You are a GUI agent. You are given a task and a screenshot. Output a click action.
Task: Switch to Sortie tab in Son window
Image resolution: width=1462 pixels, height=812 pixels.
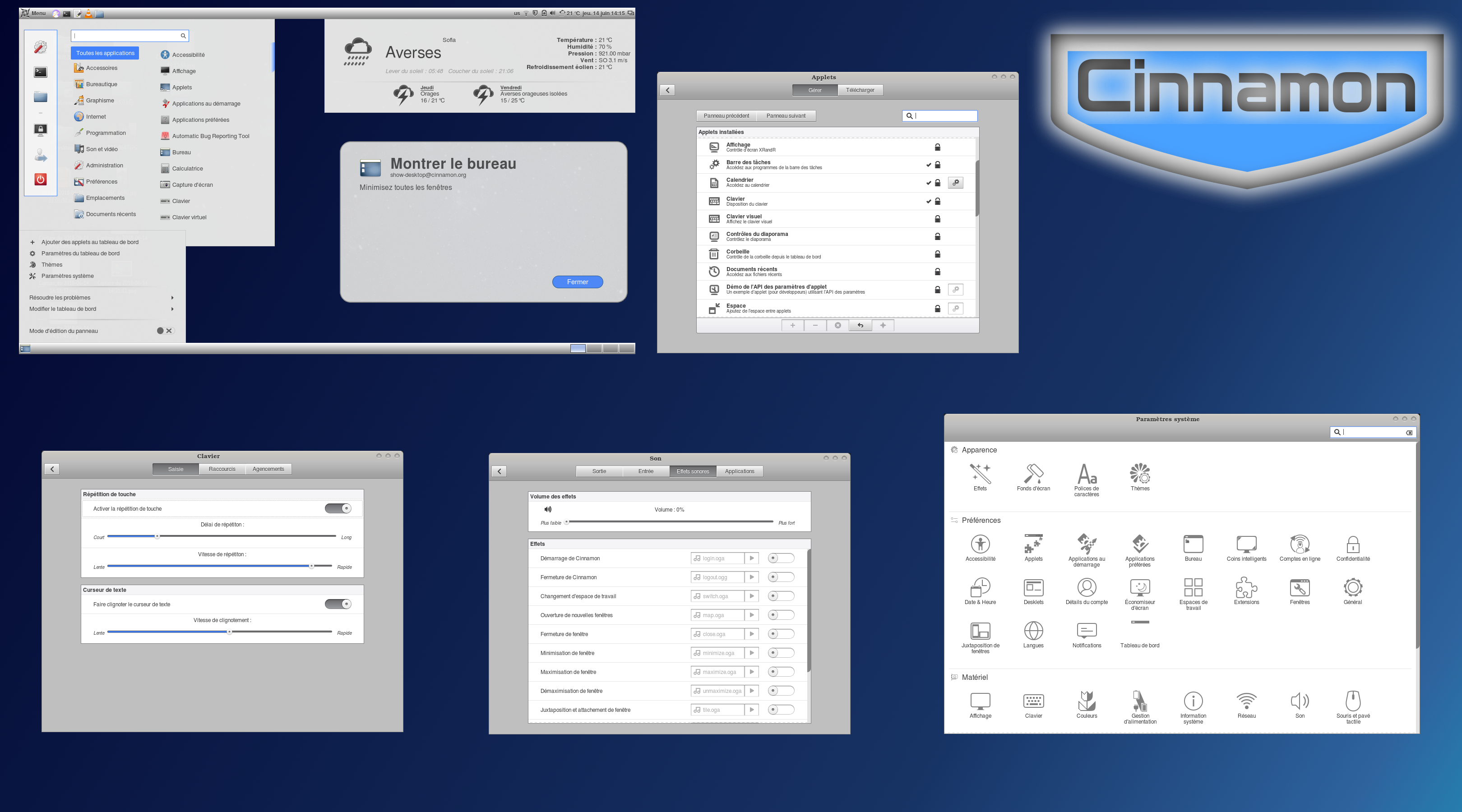599,471
